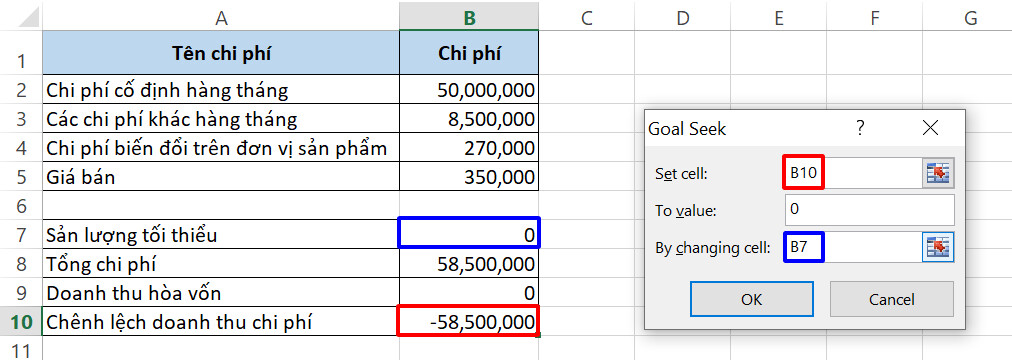Click the By changing cell field

tap(853, 246)
